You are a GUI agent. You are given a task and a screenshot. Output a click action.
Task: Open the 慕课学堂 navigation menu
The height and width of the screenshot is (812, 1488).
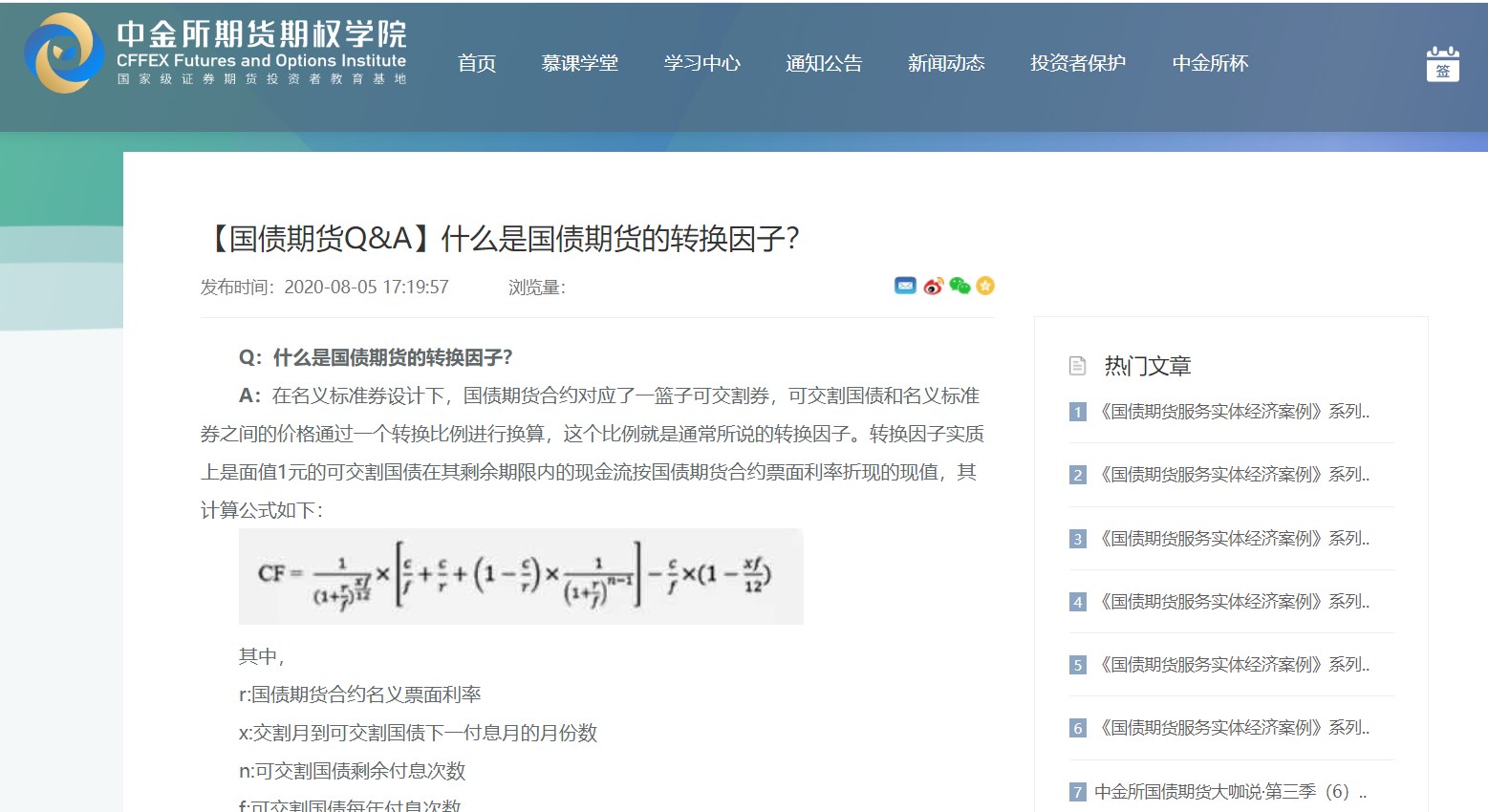[579, 64]
